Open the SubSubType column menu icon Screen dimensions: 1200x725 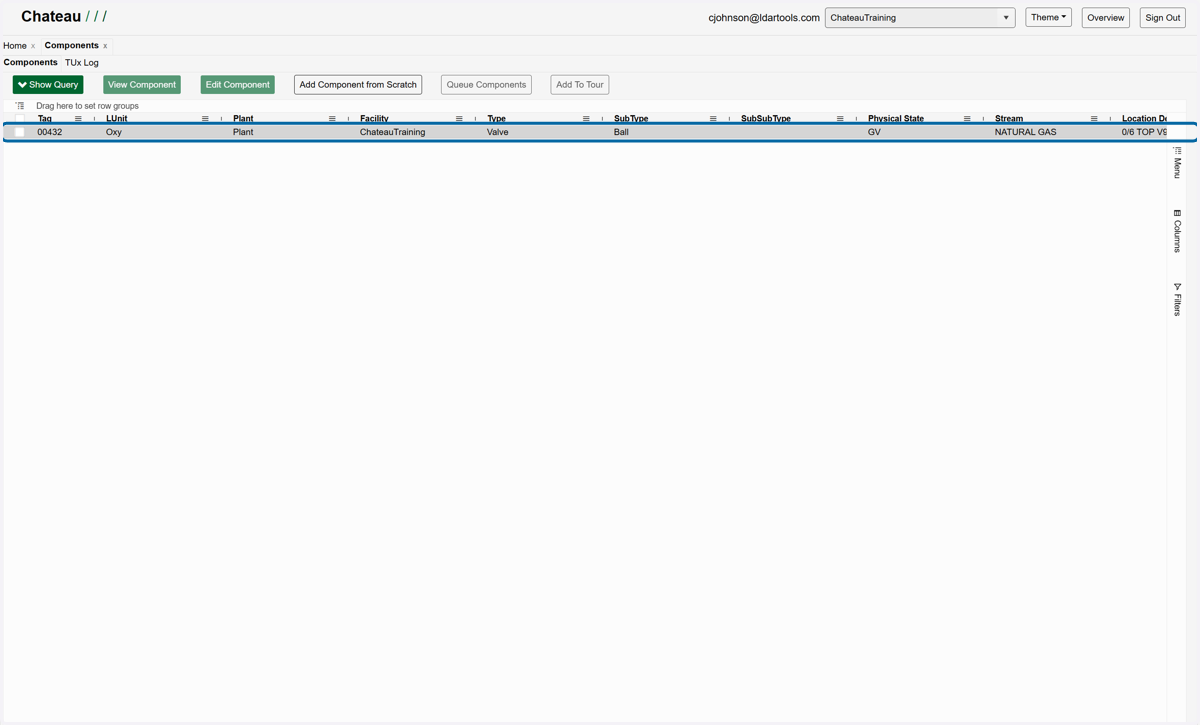point(840,119)
